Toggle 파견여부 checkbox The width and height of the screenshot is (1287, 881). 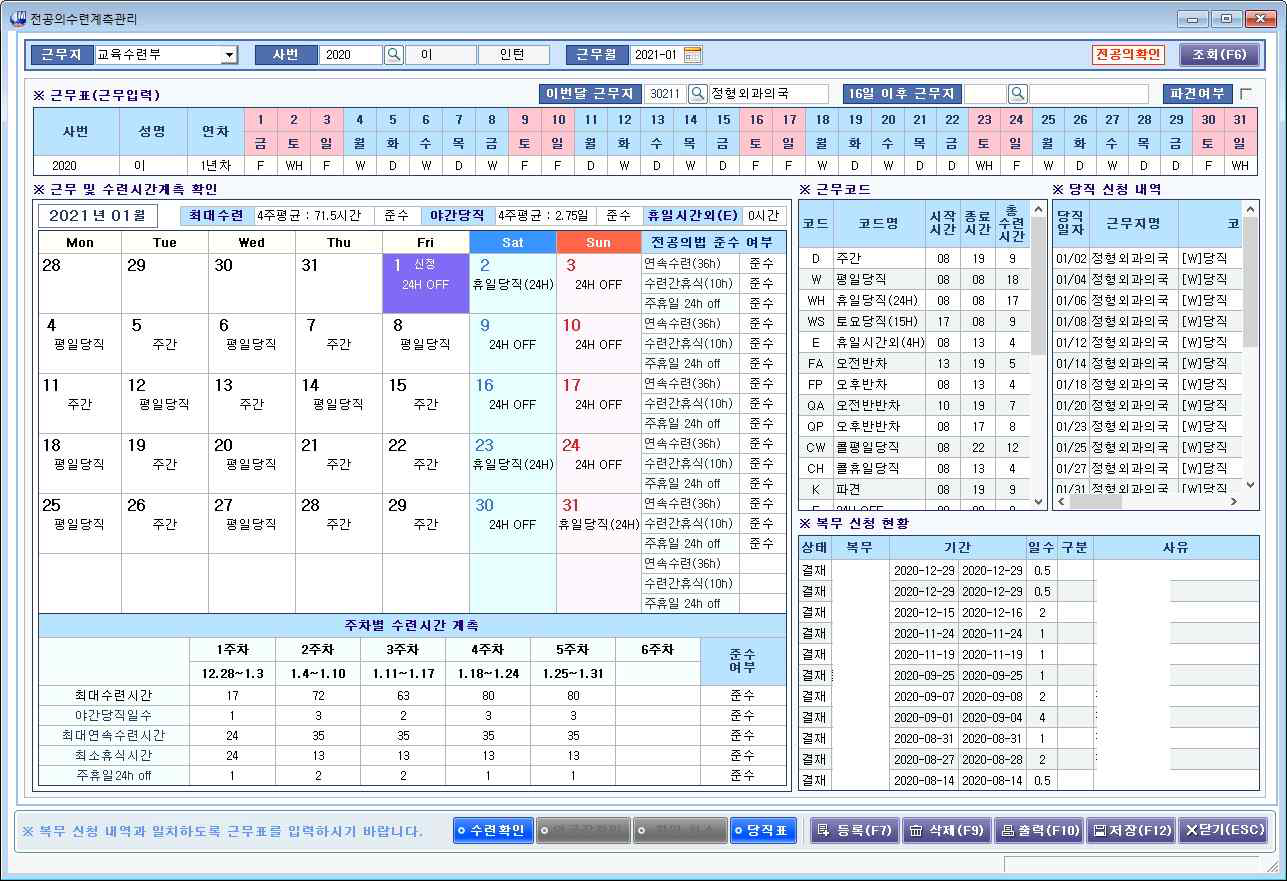1245,93
